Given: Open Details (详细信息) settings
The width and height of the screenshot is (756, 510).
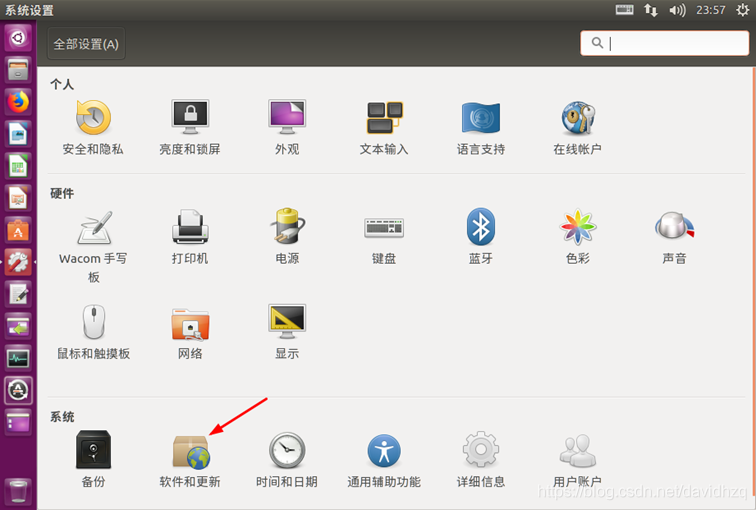Looking at the screenshot, I should pos(481,459).
